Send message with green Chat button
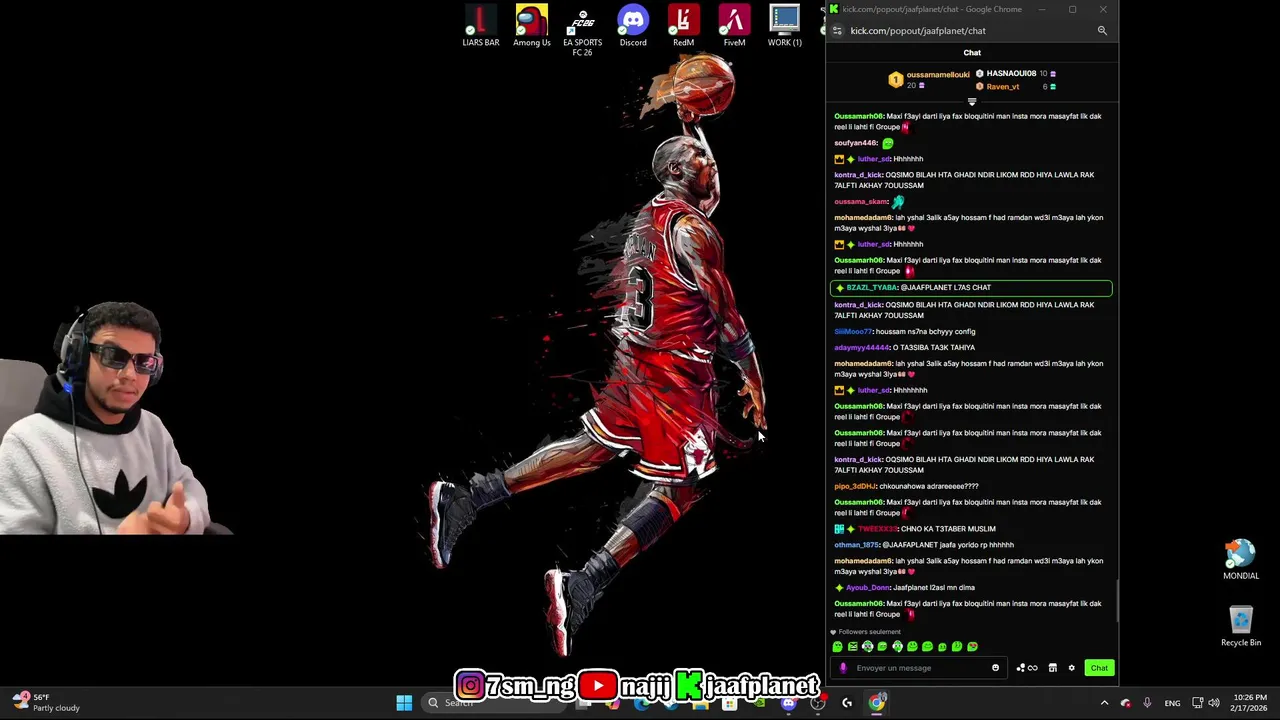 (1099, 668)
